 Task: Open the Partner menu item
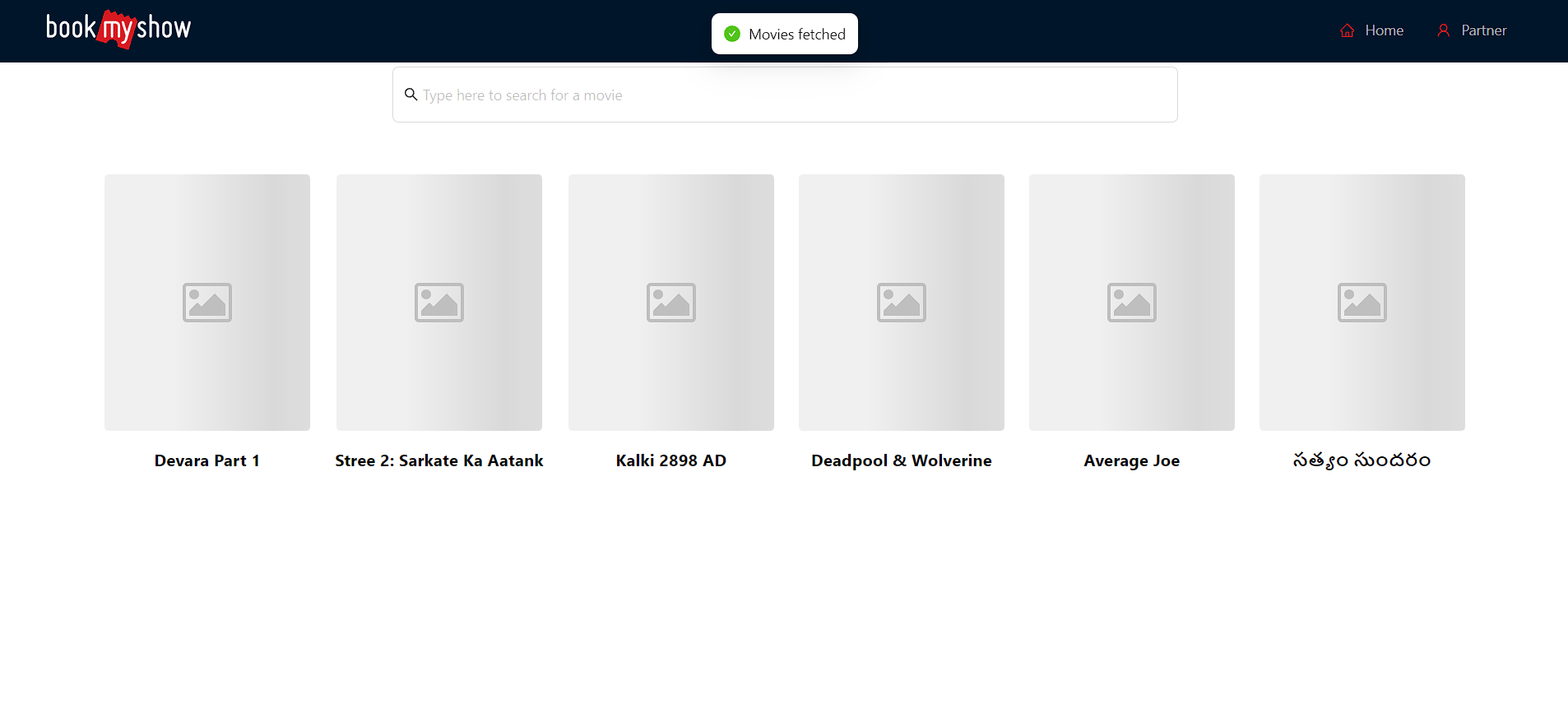tap(1483, 30)
